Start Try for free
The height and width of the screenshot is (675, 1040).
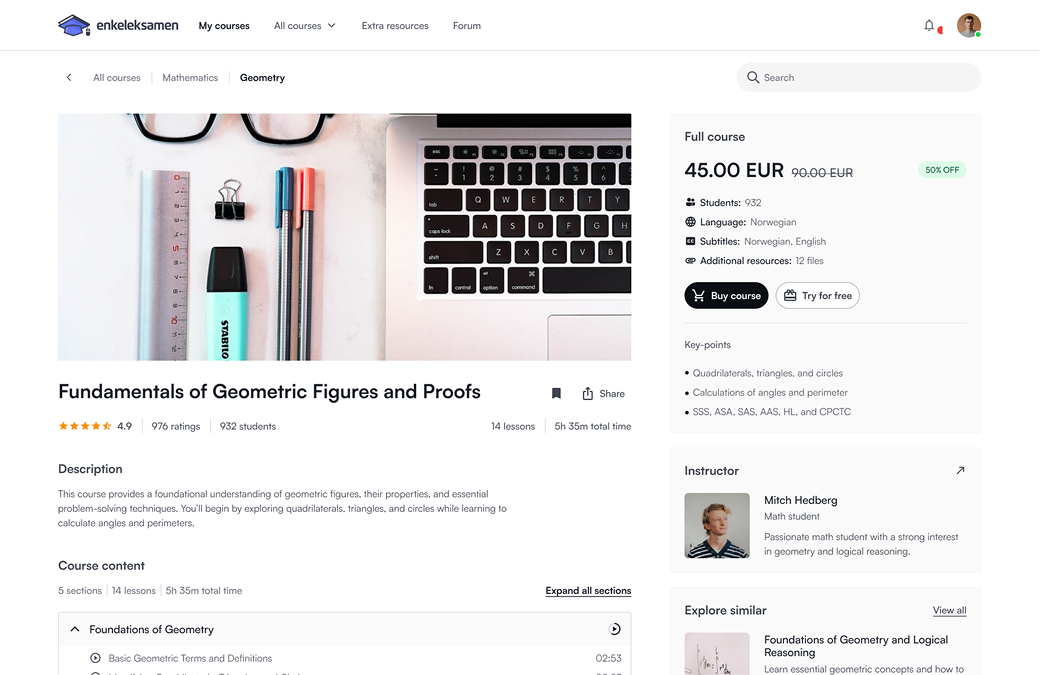point(817,296)
